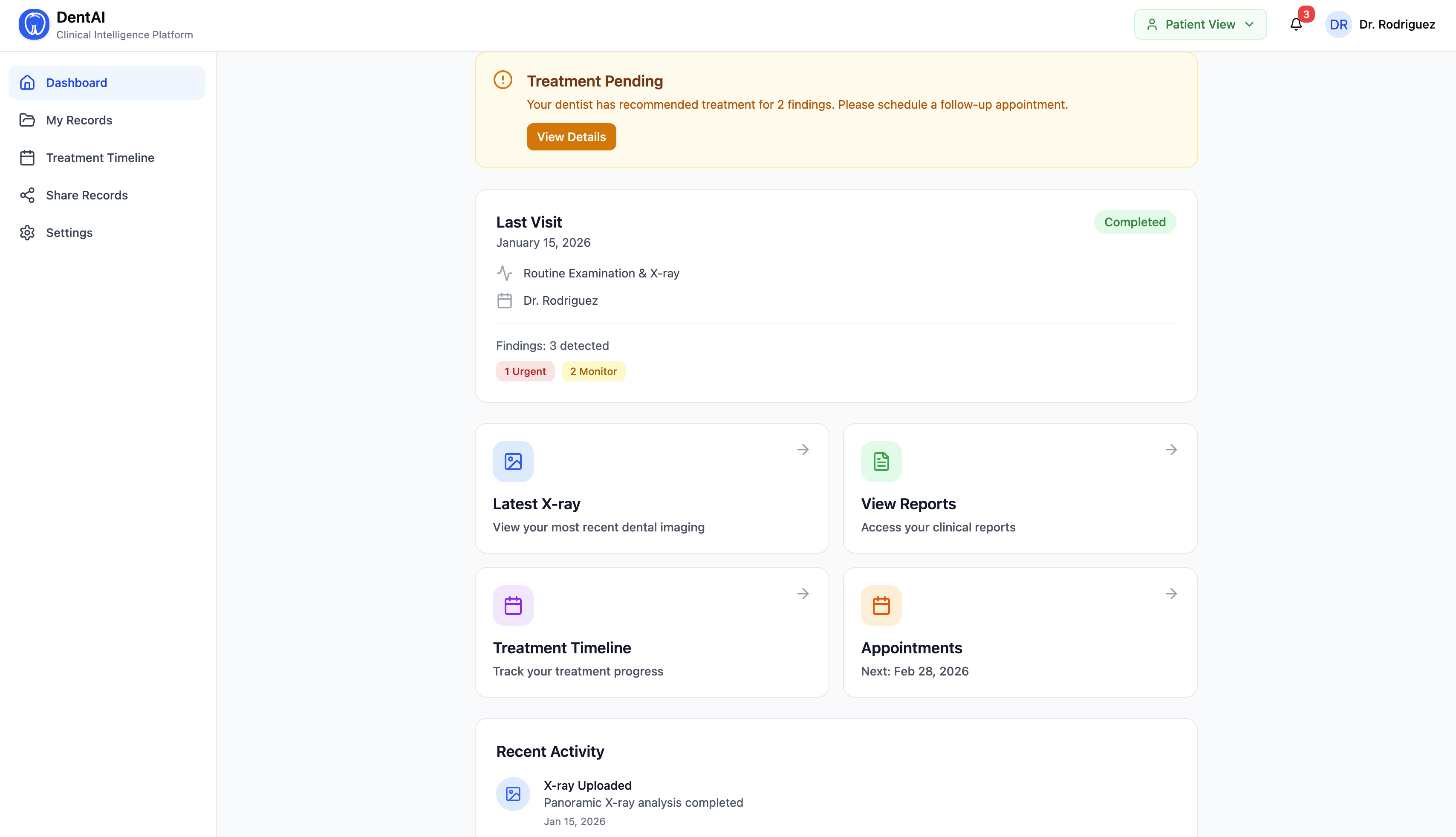Image resolution: width=1456 pixels, height=837 pixels.
Task: Click the Treatment Pending alert icon
Action: 503,80
